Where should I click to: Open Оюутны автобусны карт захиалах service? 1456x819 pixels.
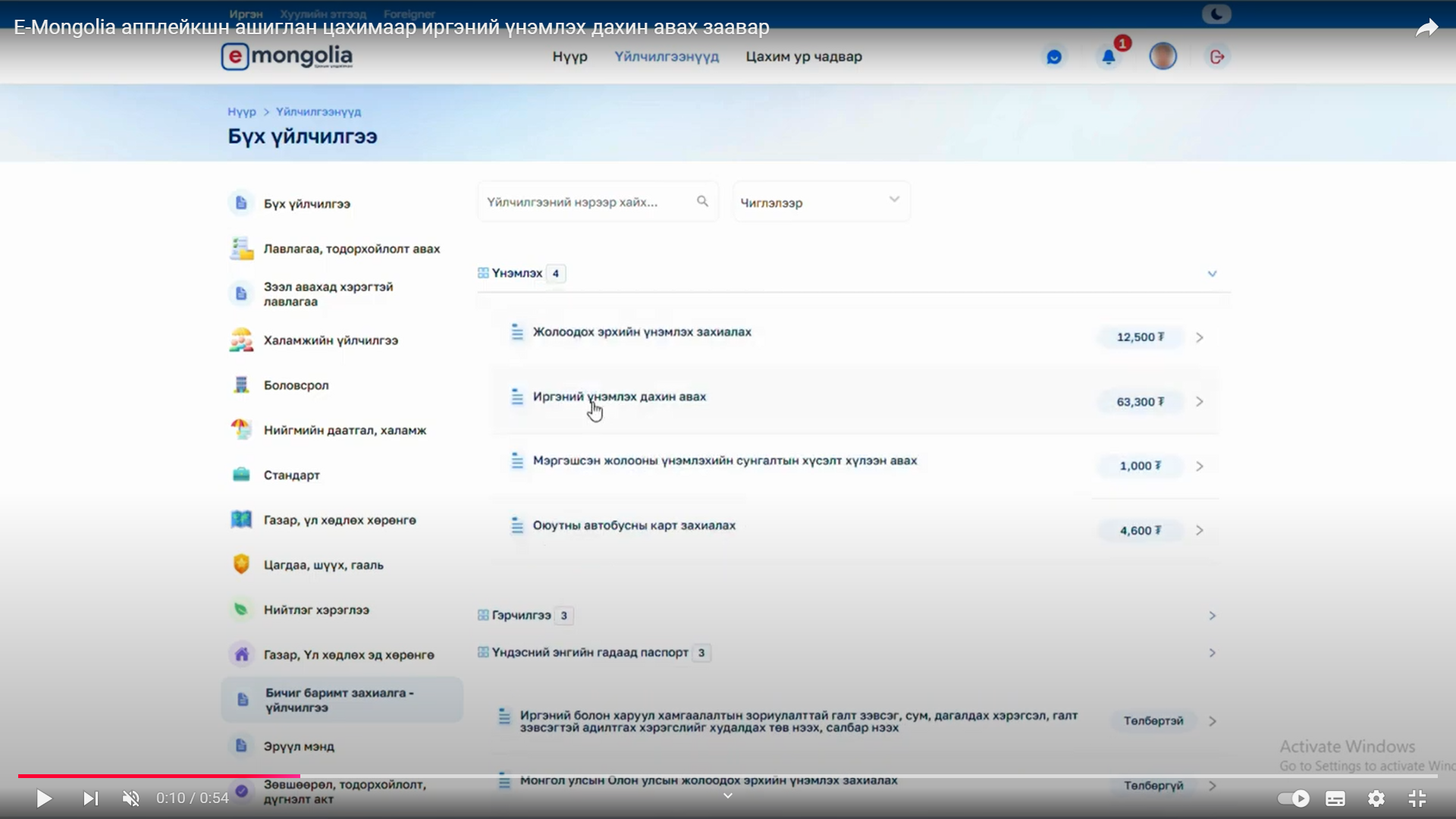(x=855, y=529)
